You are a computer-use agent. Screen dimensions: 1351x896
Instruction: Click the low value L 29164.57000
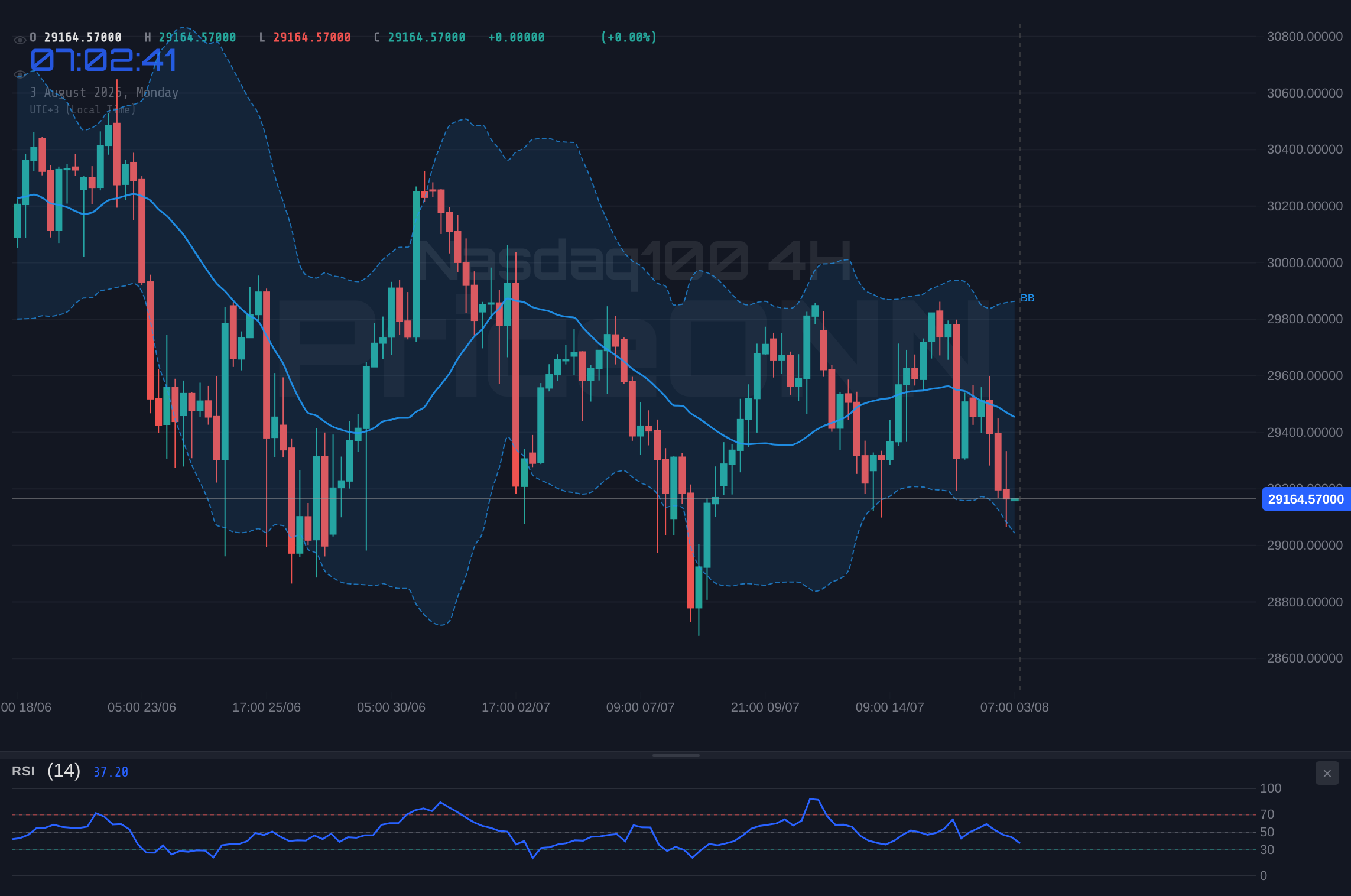(305, 37)
